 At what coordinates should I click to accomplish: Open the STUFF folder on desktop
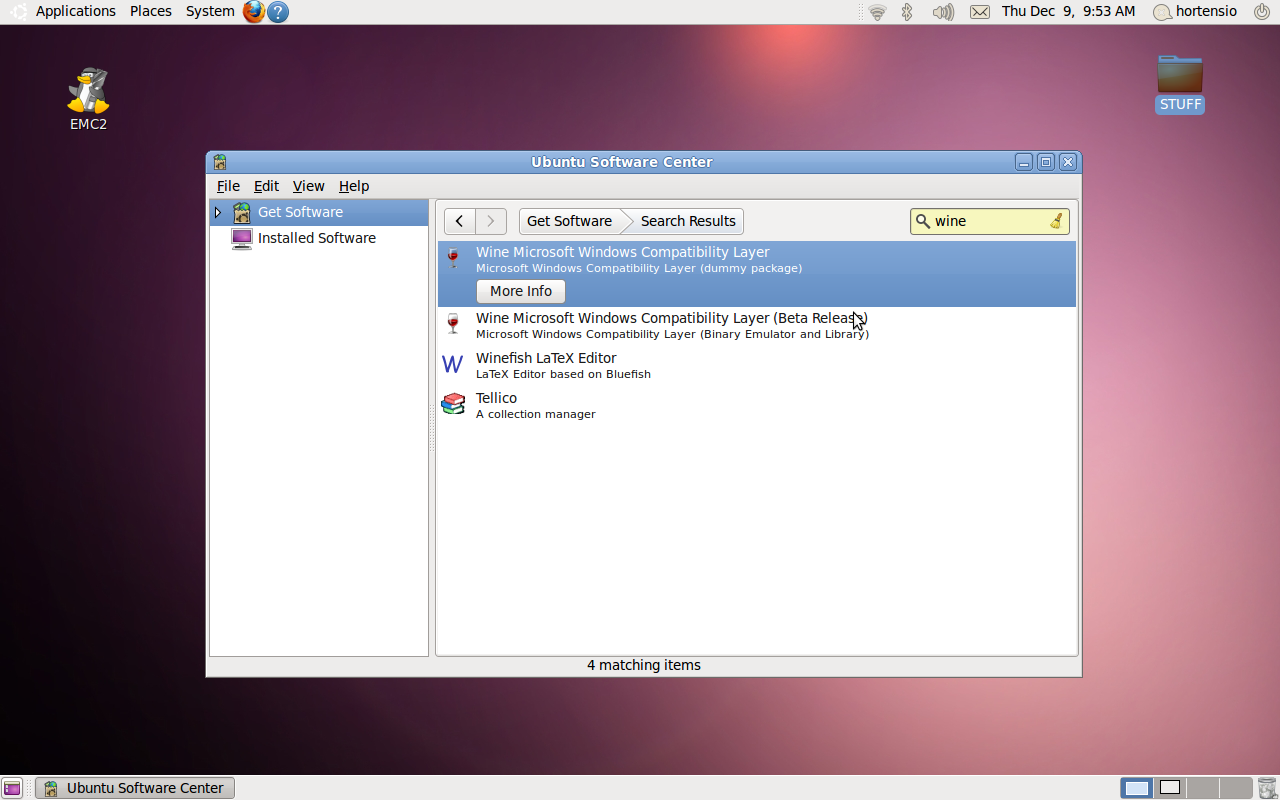coord(1180,84)
